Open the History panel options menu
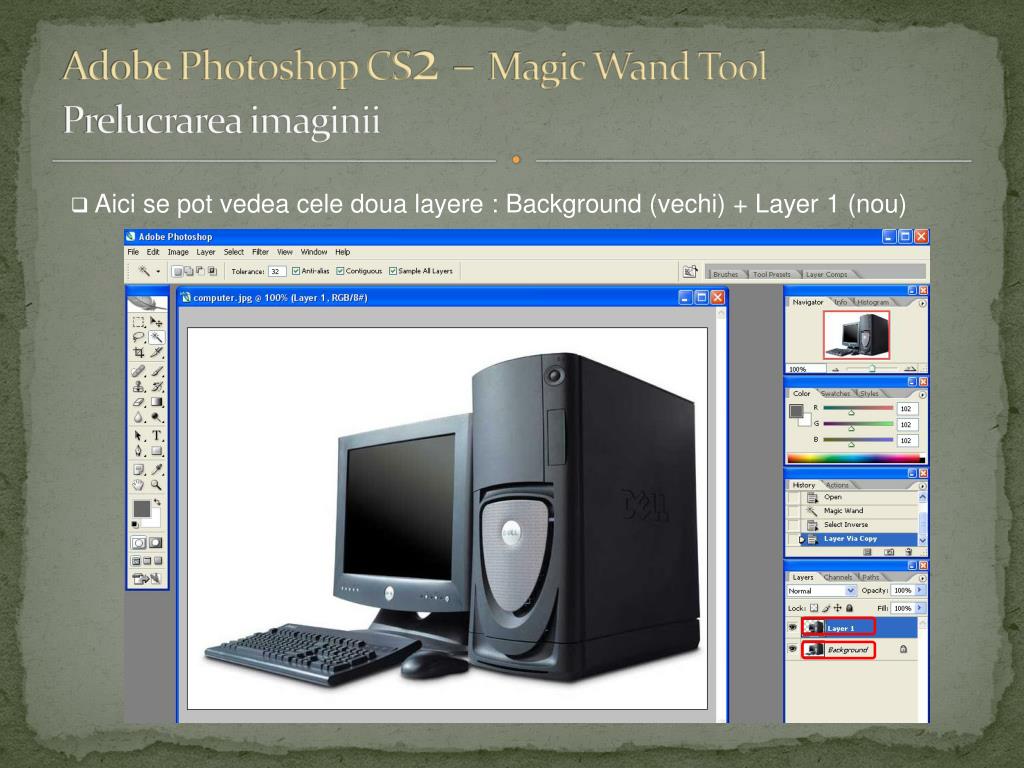The height and width of the screenshot is (768, 1024). point(922,486)
